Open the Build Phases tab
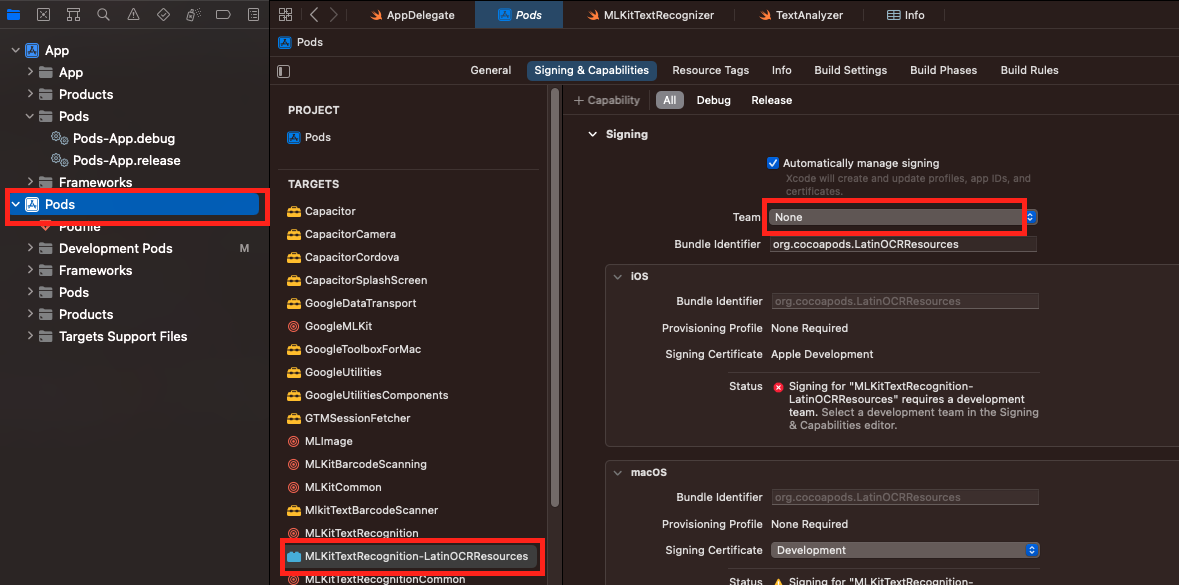Image resolution: width=1179 pixels, height=585 pixels. coord(944,70)
